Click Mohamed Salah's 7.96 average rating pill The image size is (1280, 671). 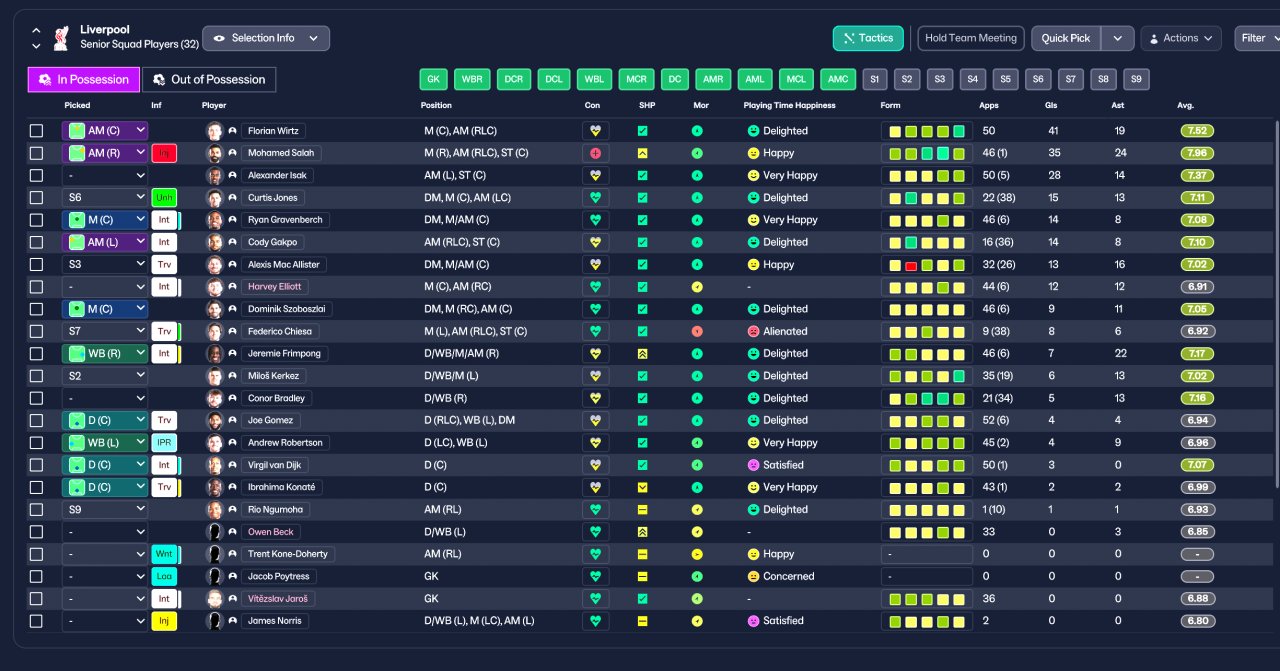pos(1197,153)
